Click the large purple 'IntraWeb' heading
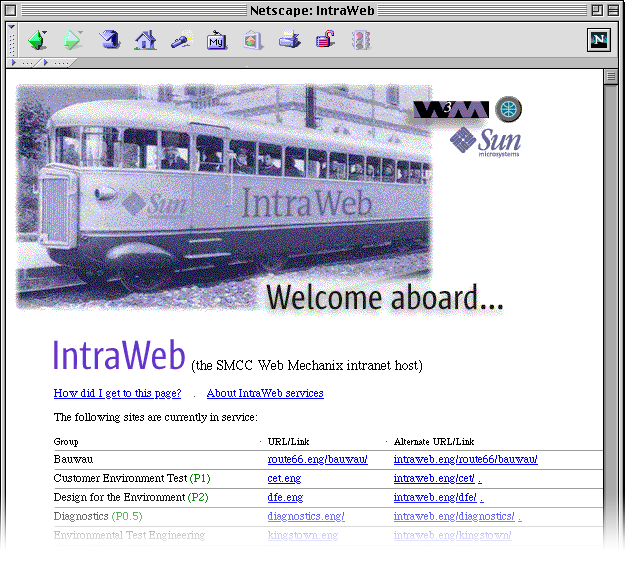The height and width of the screenshot is (566, 625). [119, 355]
